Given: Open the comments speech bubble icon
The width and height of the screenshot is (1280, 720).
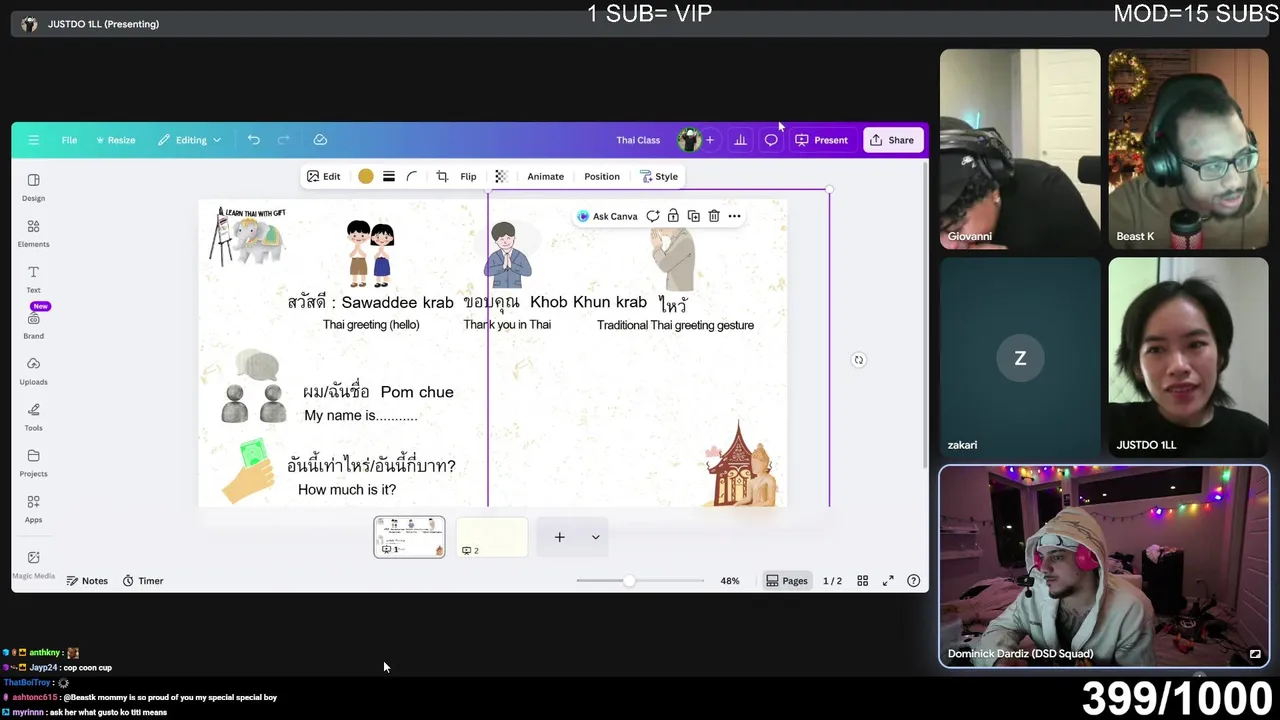Looking at the screenshot, I should 771,140.
